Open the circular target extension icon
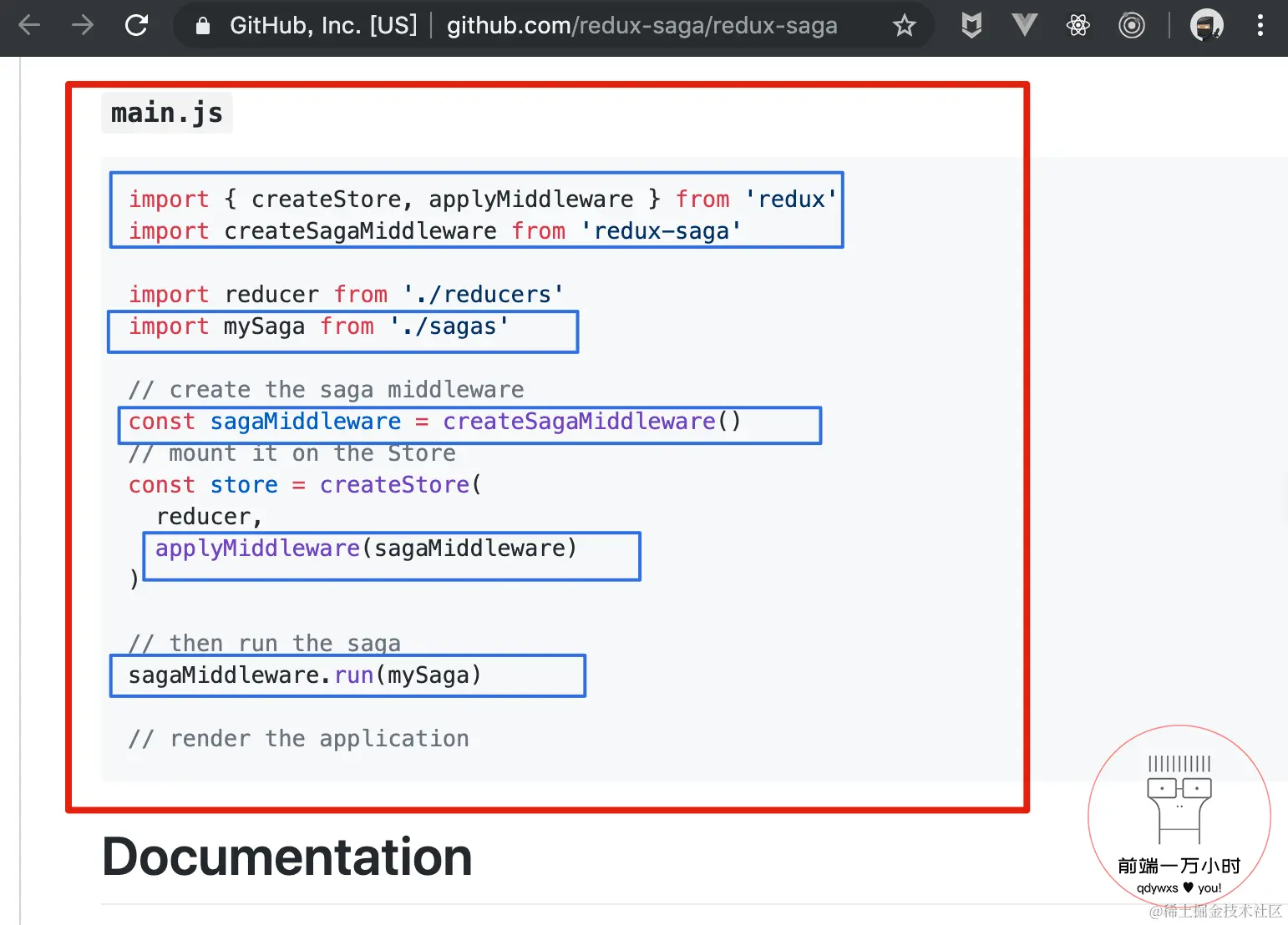 [1132, 26]
